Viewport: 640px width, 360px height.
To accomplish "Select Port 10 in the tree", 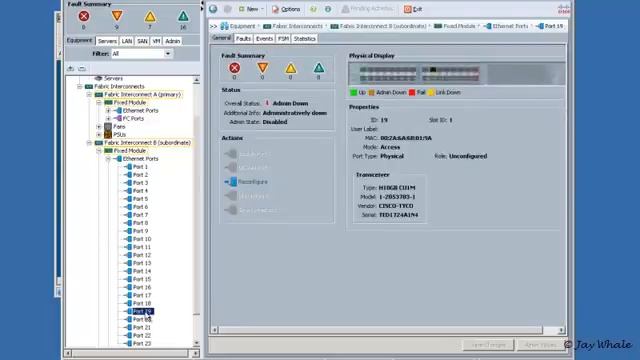I will [142, 239].
